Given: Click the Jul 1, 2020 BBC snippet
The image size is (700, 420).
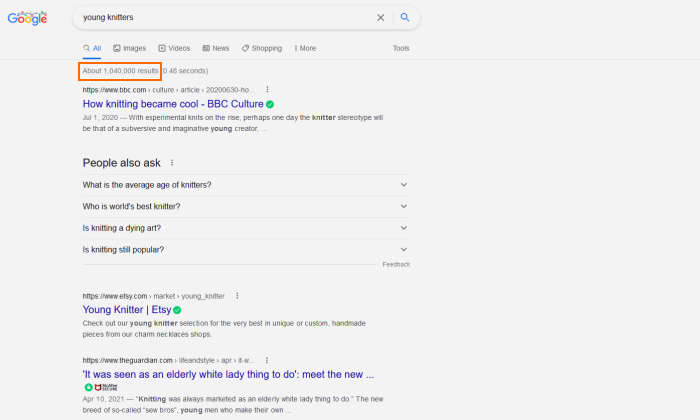Looking at the screenshot, I should [x=233, y=123].
